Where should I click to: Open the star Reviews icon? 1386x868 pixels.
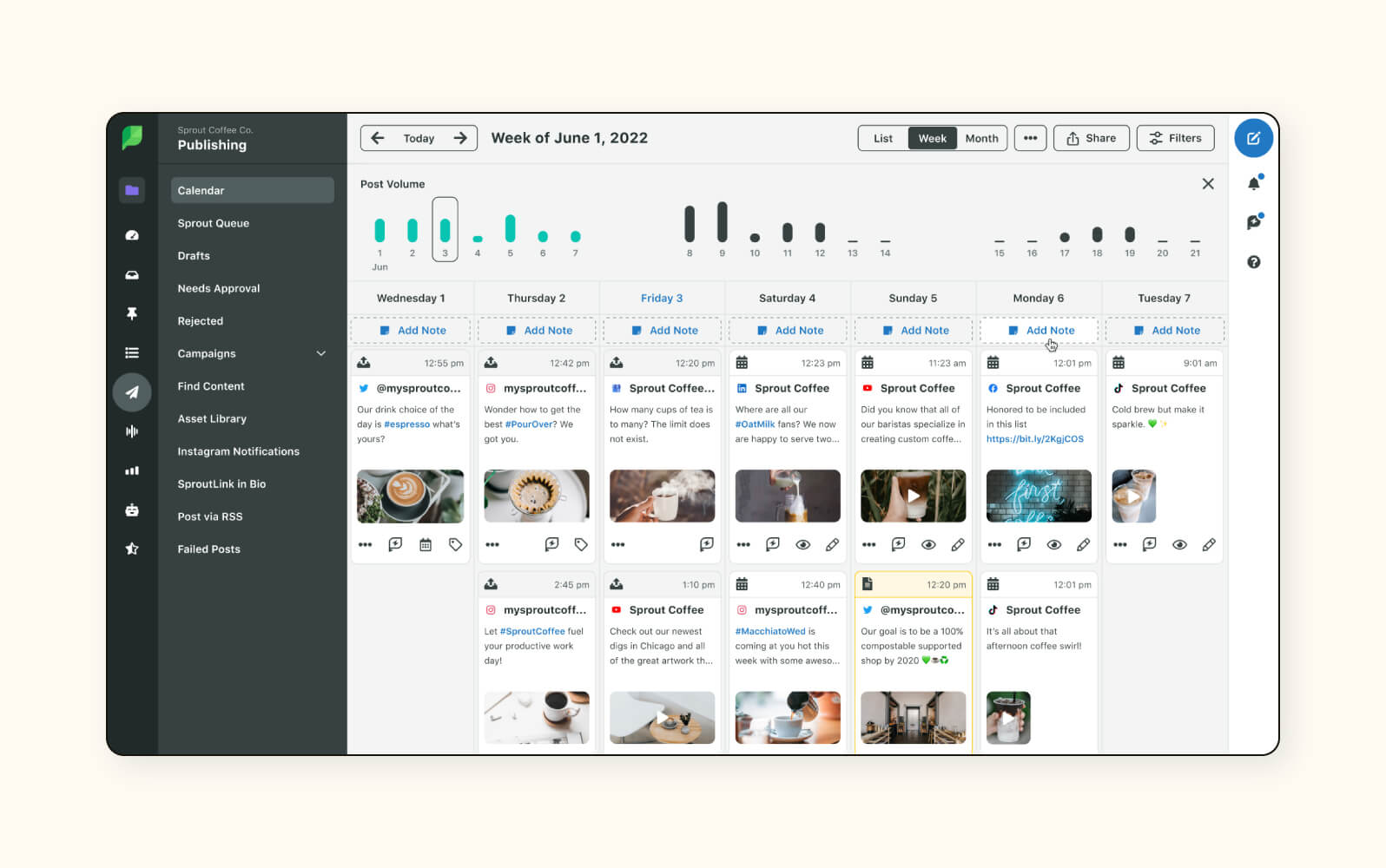pyautogui.click(x=132, y=549)
